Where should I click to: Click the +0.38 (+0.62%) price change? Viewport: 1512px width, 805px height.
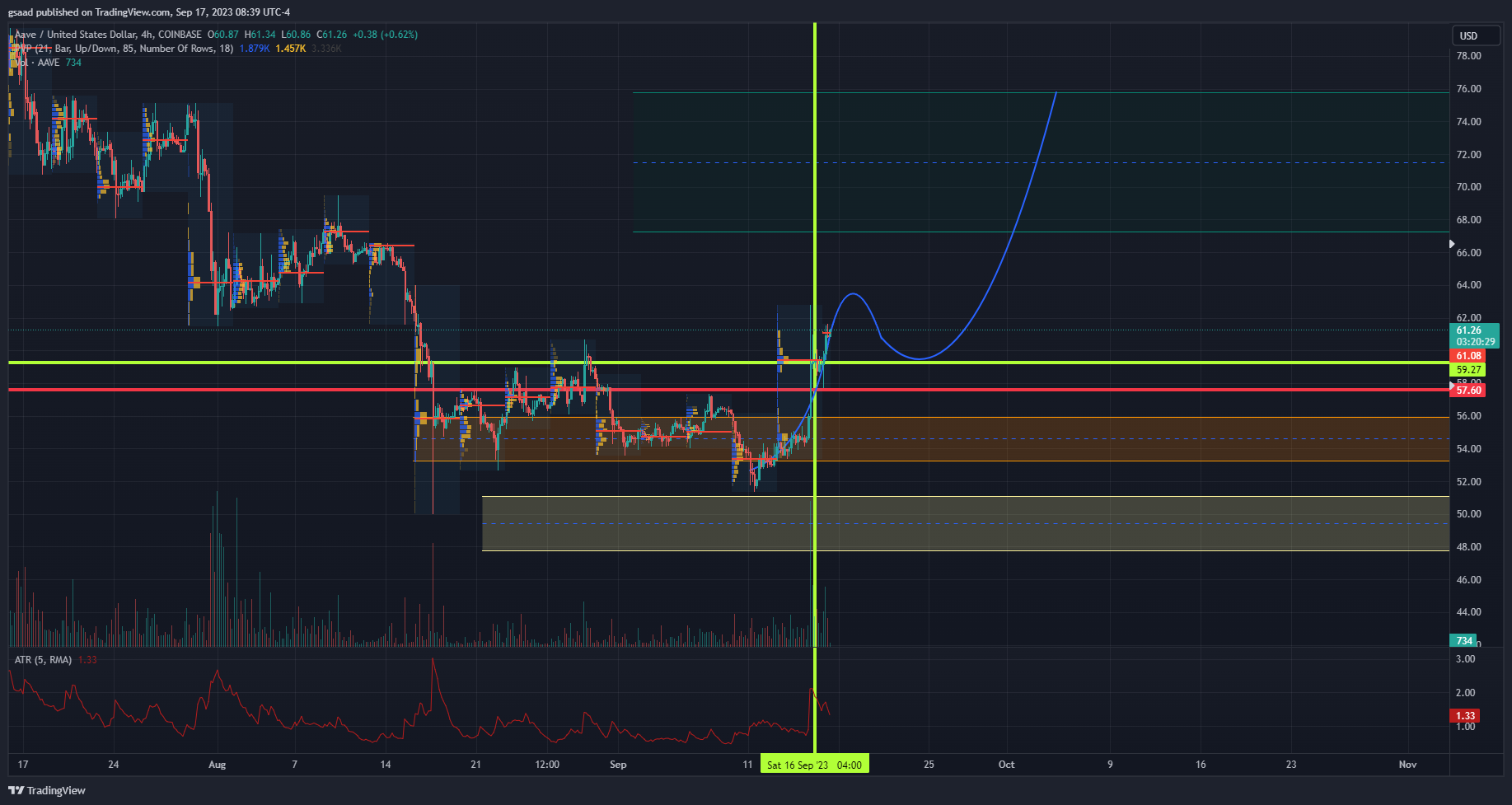click(385, 35)
